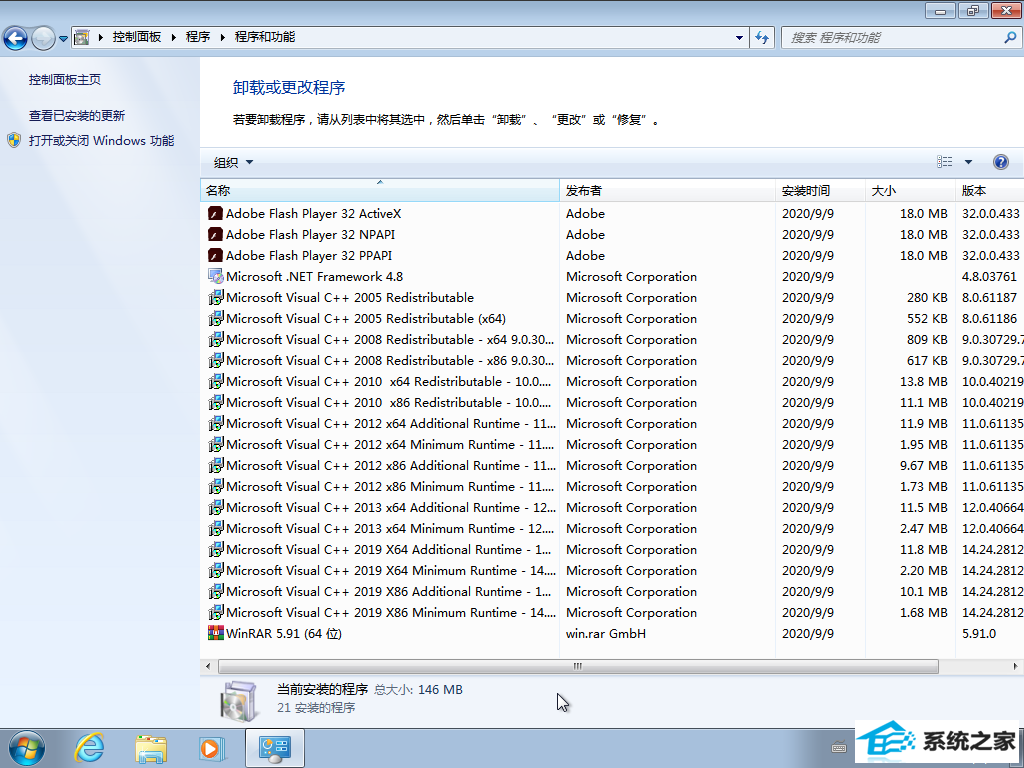Select icon of Visual C++ 2010 x64 Redistributable
Image resolution: width=1024 pixels, height=768 pixels.
(x=216, y=381)
